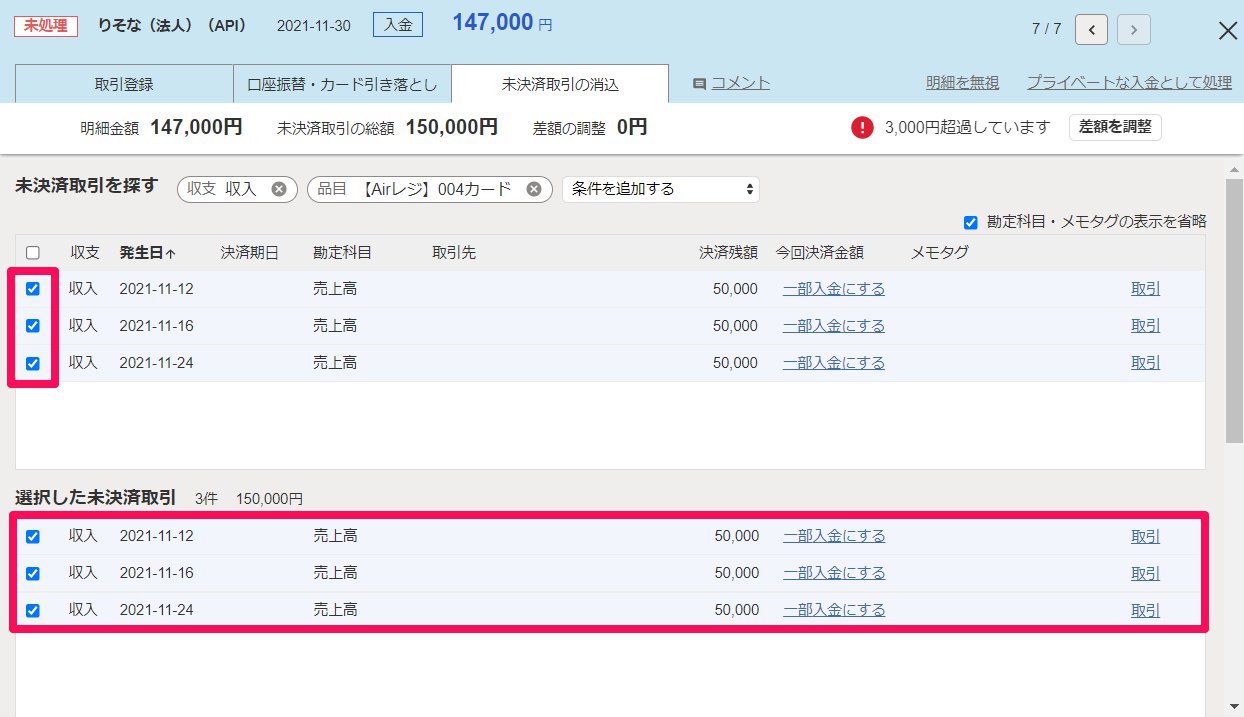Click scrollbar down arrow at bottom right
This screenshot has height=717, width=1244.
click(1234, 707)
